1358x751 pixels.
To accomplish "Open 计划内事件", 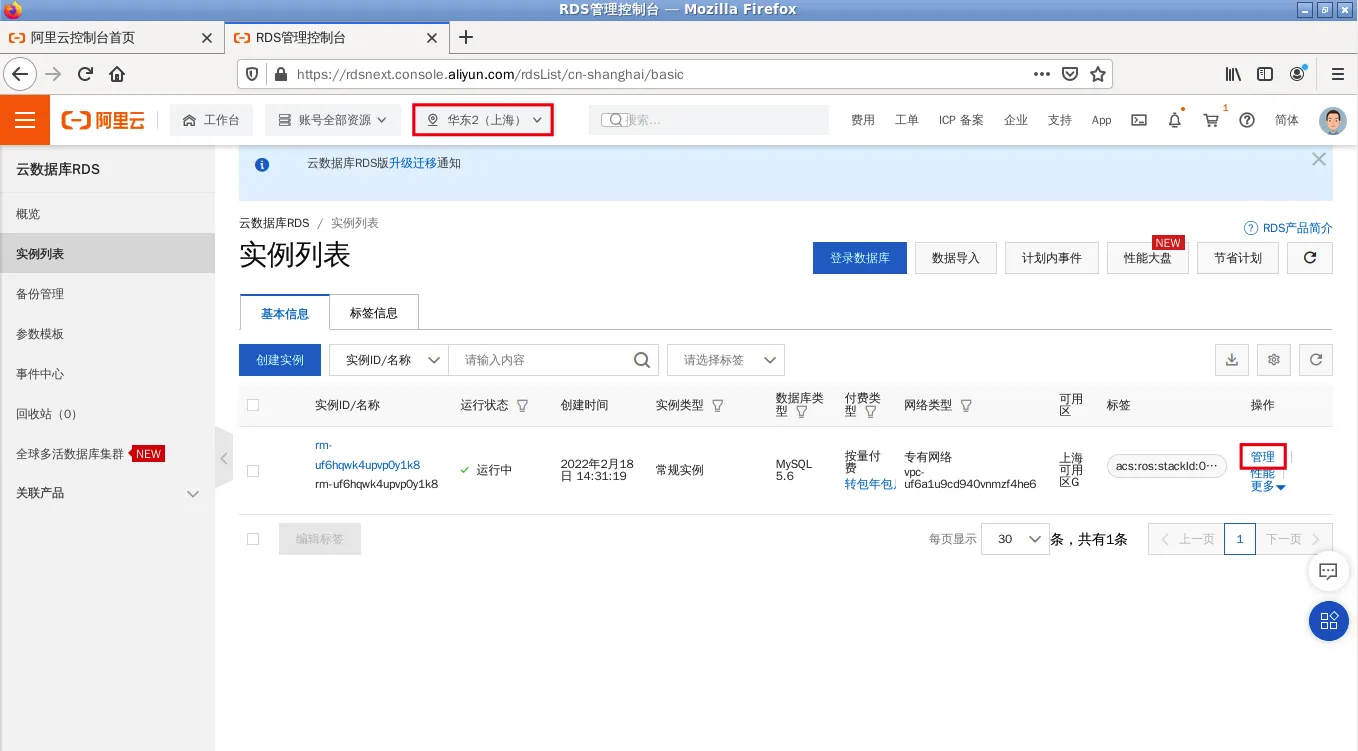I will [x=1052, y=258].
